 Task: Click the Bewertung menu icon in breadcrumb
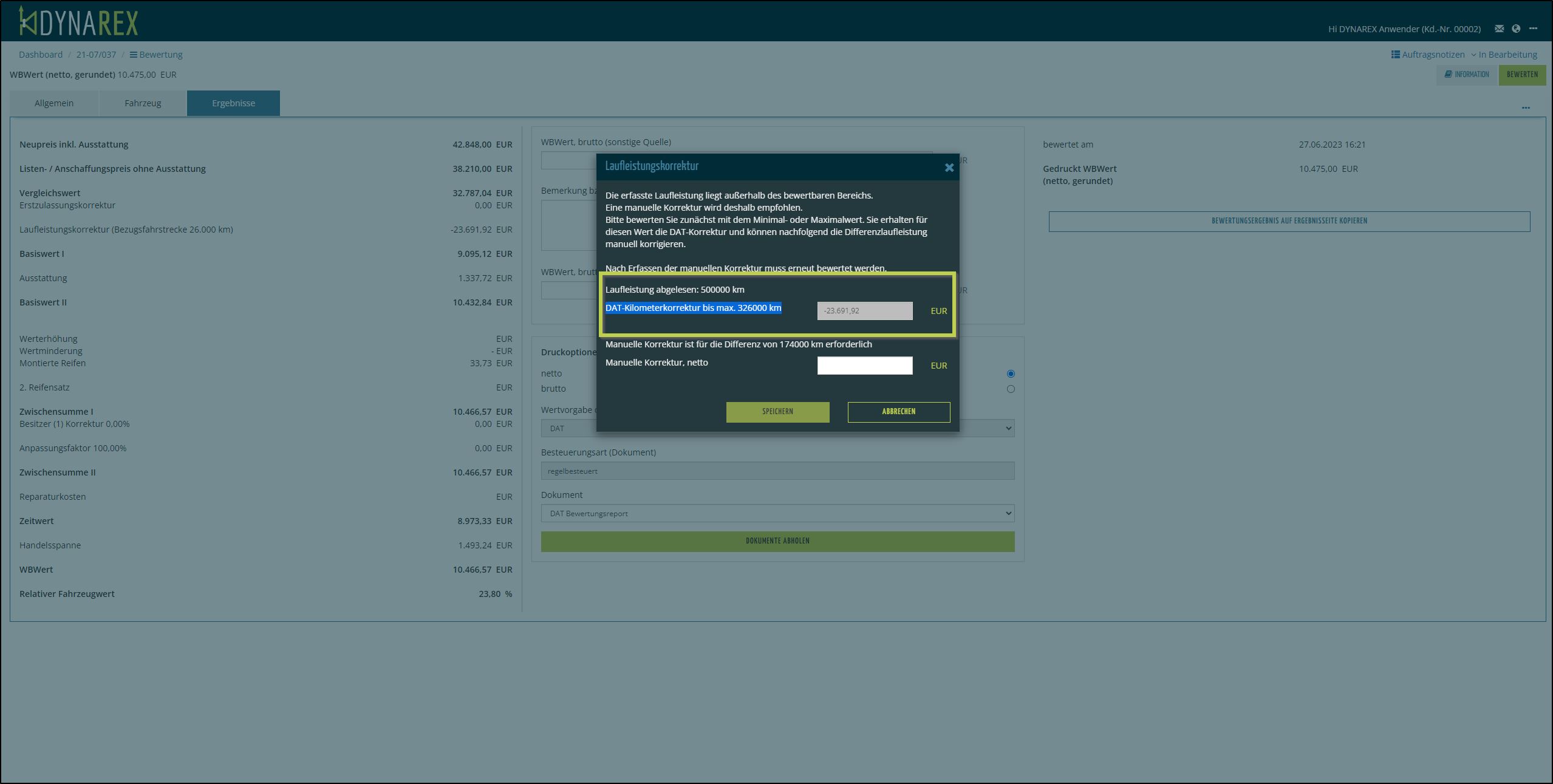coord(133,55)
